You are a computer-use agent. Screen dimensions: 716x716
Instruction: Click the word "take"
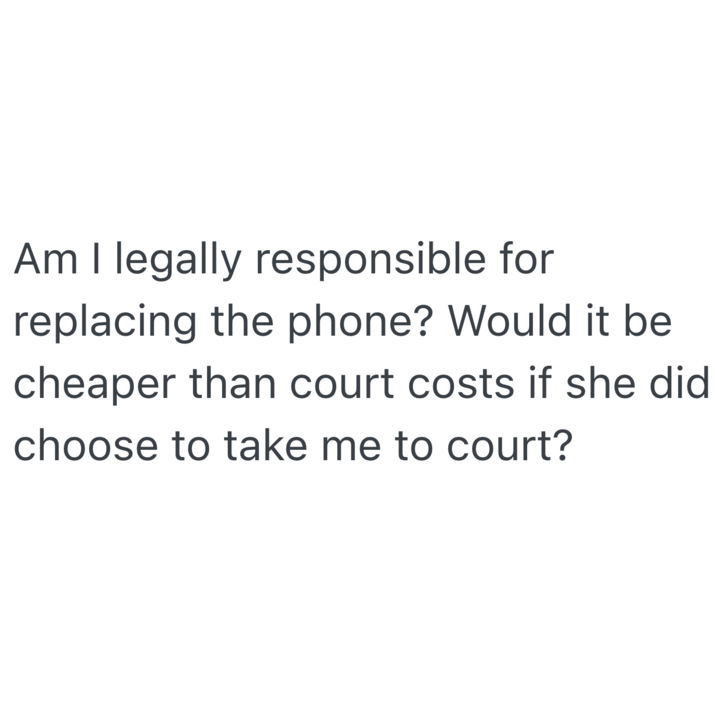(266, 444)
